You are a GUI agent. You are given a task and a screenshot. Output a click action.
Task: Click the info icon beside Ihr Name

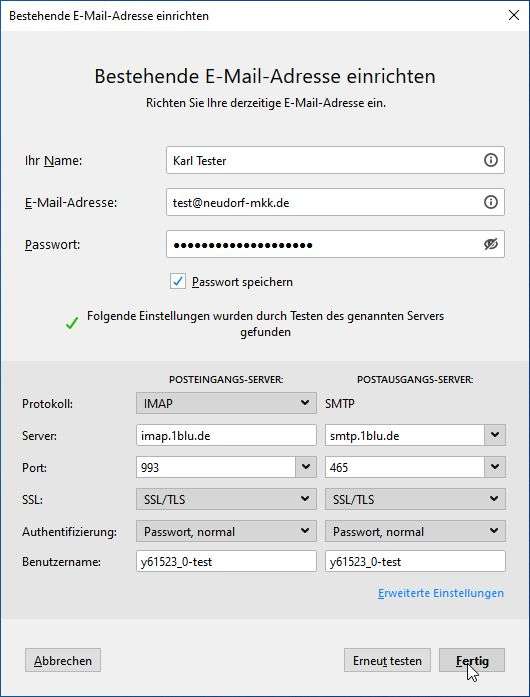(490, 160)
